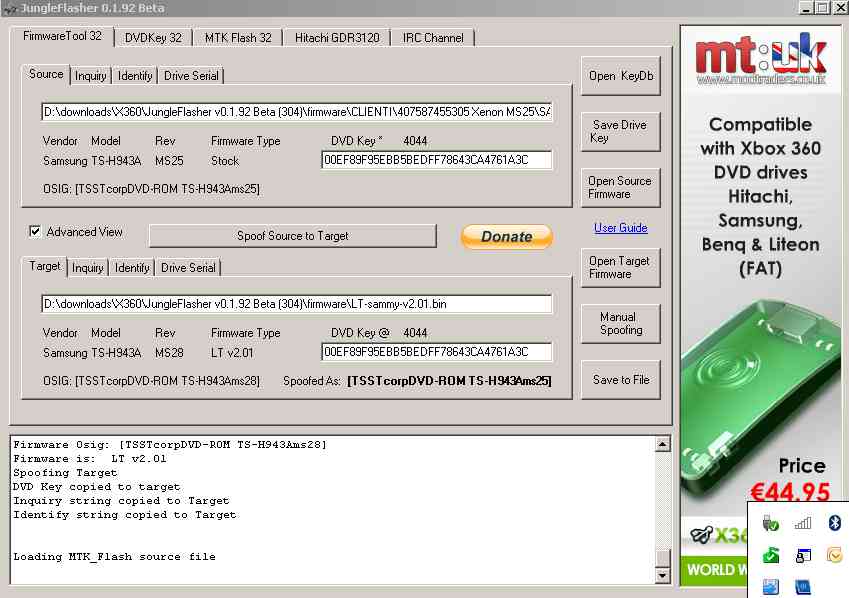Viewport: 849px width, 598px height.
Task: Open the DVDKey 32 tab
Action: 153,38
